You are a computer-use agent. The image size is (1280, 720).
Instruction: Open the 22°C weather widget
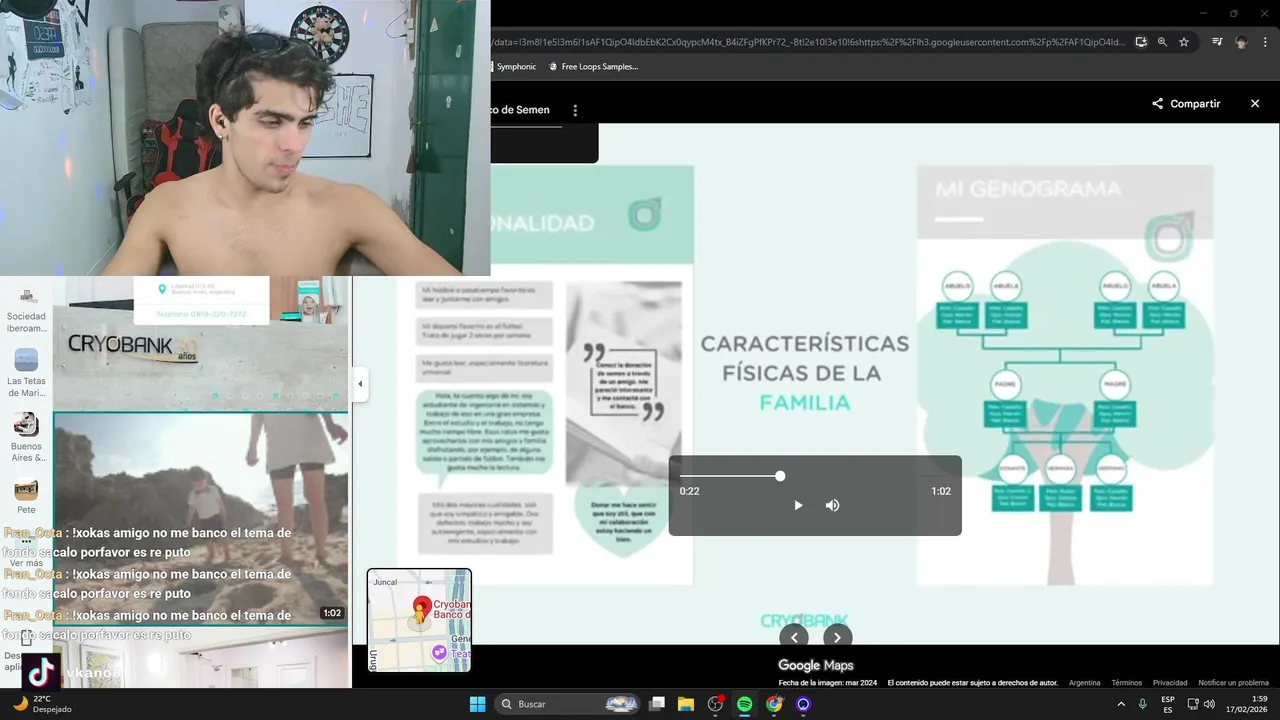point(42,704)
